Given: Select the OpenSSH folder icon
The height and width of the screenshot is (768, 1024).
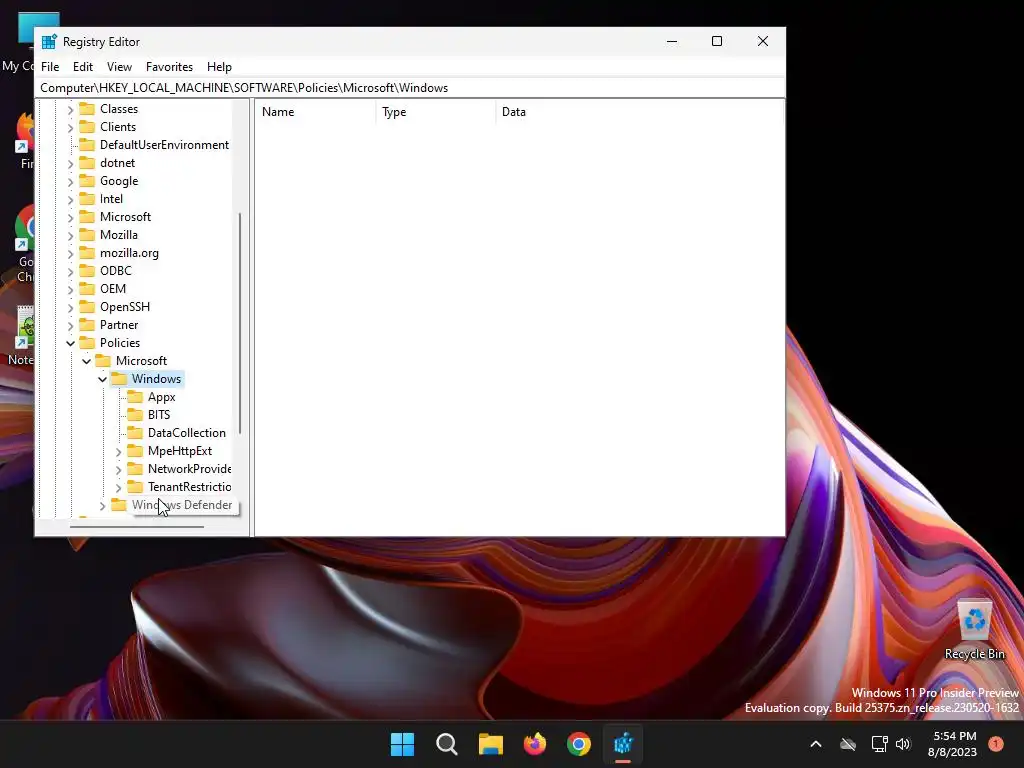Looking at the screenshot, I should click(x=87, y=306).
